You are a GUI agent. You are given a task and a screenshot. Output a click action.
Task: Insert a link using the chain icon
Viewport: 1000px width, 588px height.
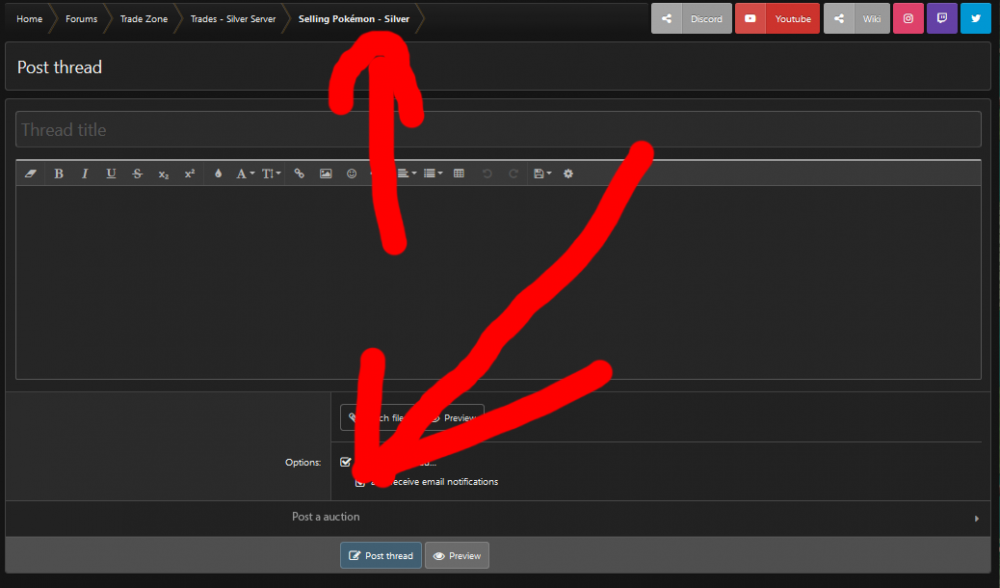(299, 174)
